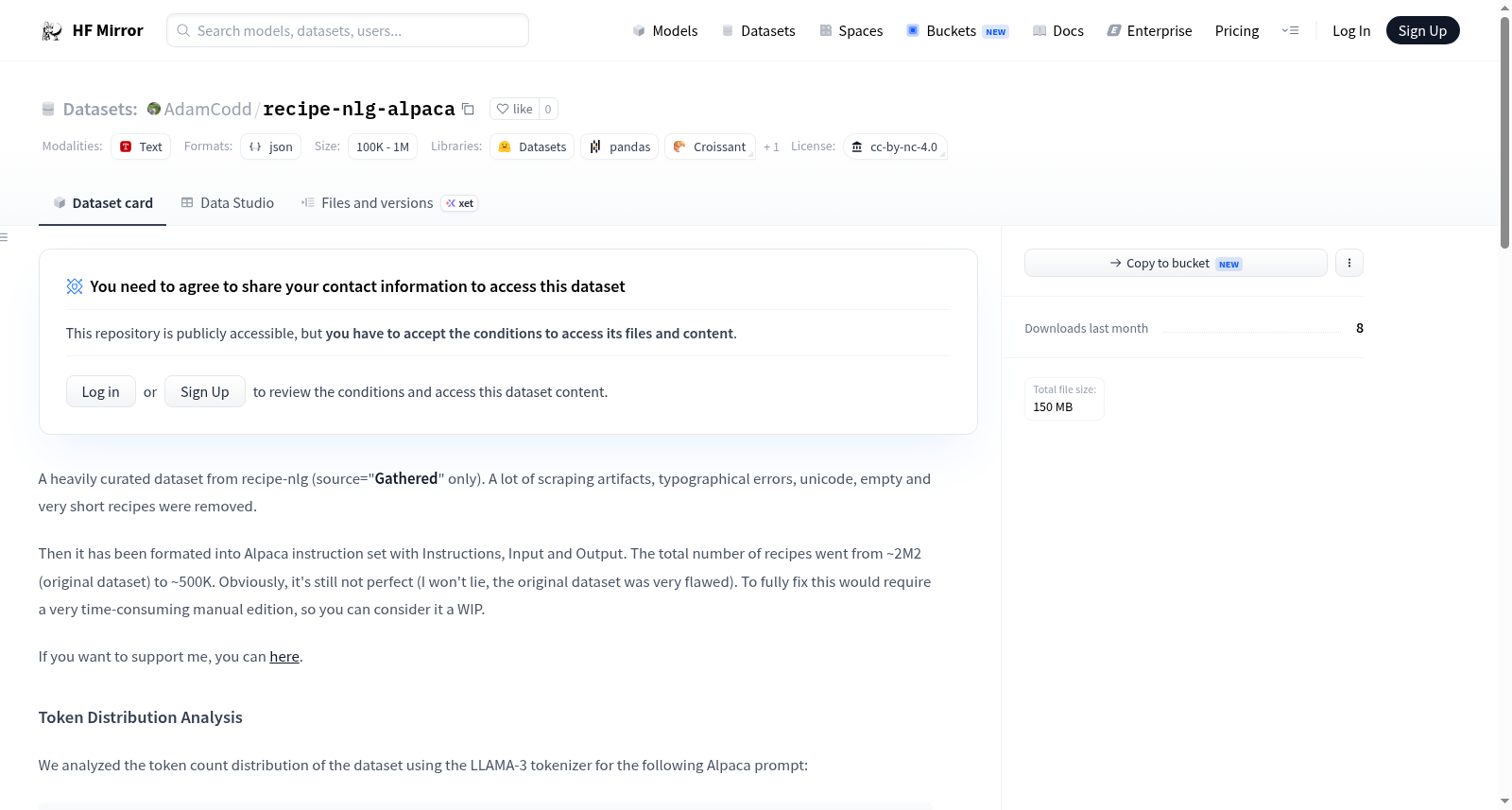1512x810 pixels.
Task: Open the Models nav item
Action: 665,31
